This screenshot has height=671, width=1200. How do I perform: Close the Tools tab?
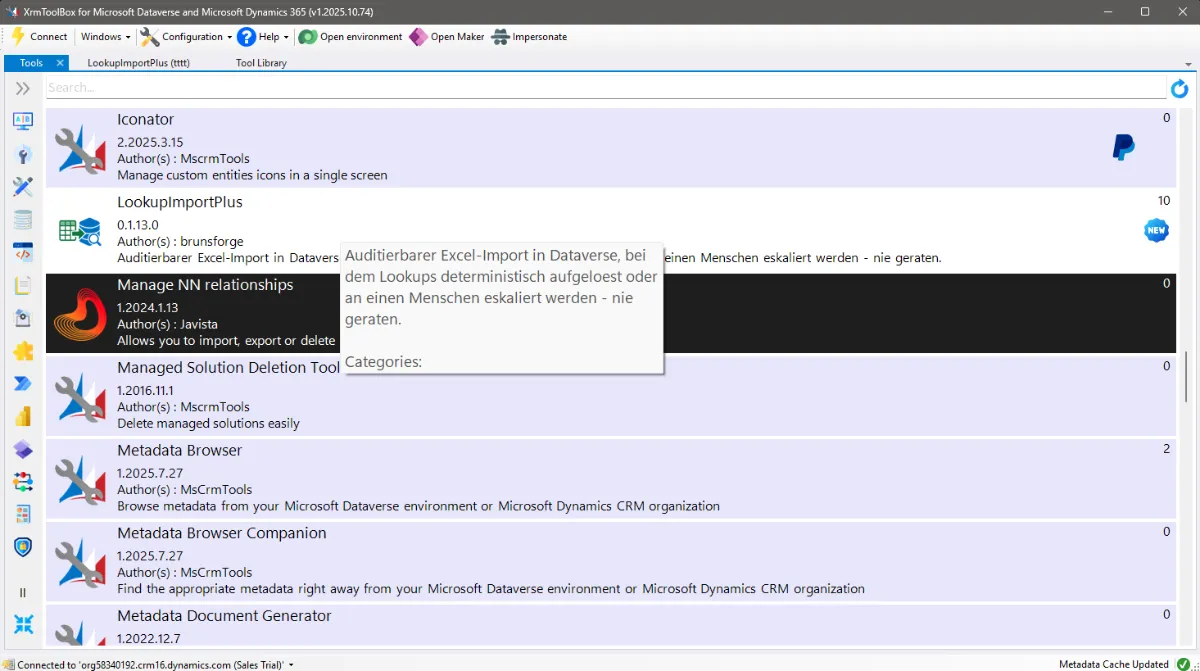(60, 63)
